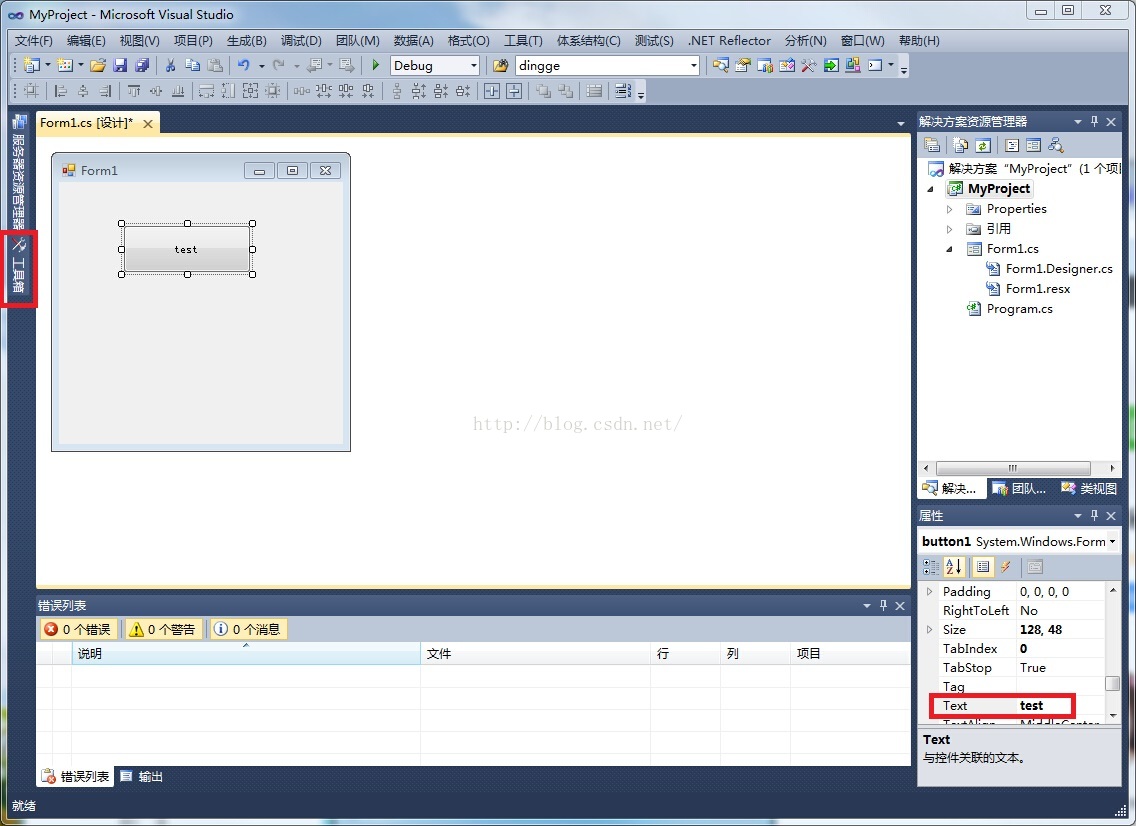The width and height of the screenshot is (1136, 826).
Task: Save the current file with the floppy disk icon
Action: [x=120, y=65]
